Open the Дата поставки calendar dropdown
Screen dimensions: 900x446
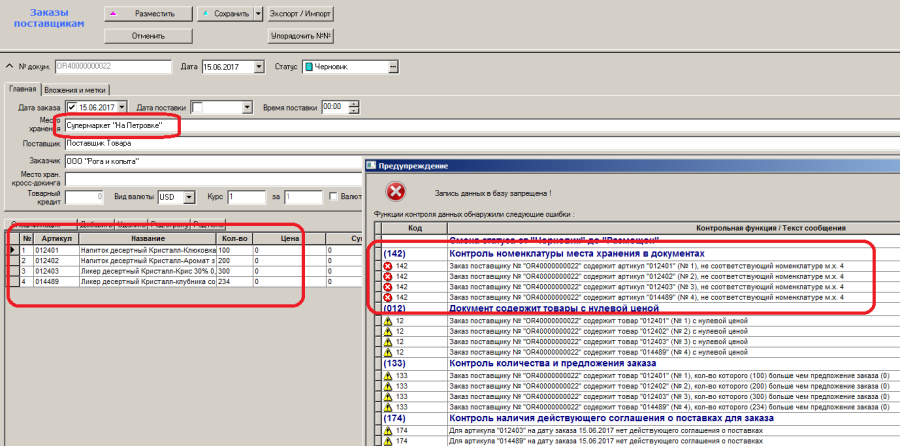coord(247,107)
